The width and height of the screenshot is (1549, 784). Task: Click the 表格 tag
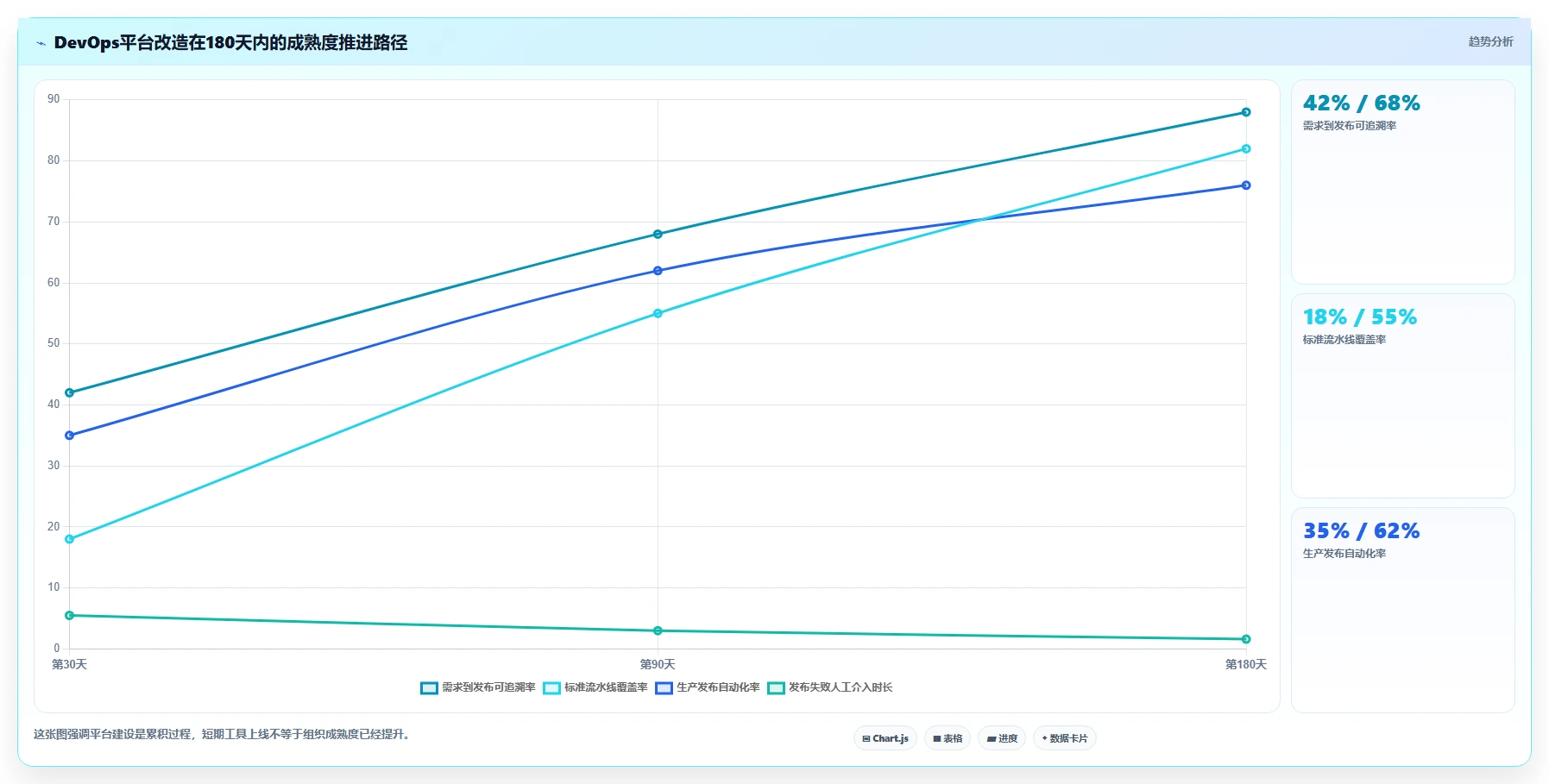point(948,738)
